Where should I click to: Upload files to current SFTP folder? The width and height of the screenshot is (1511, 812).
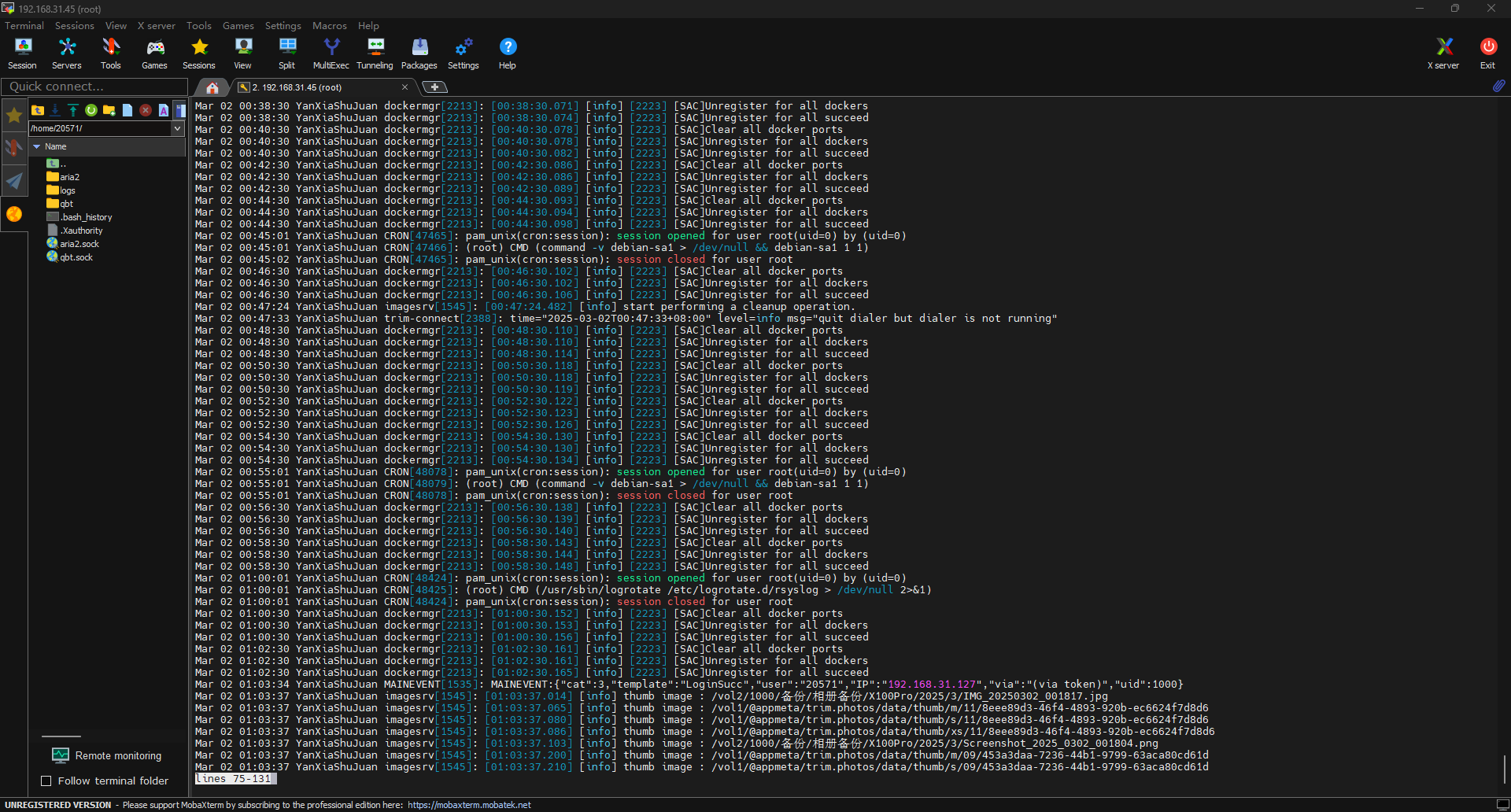click(73, 110)
